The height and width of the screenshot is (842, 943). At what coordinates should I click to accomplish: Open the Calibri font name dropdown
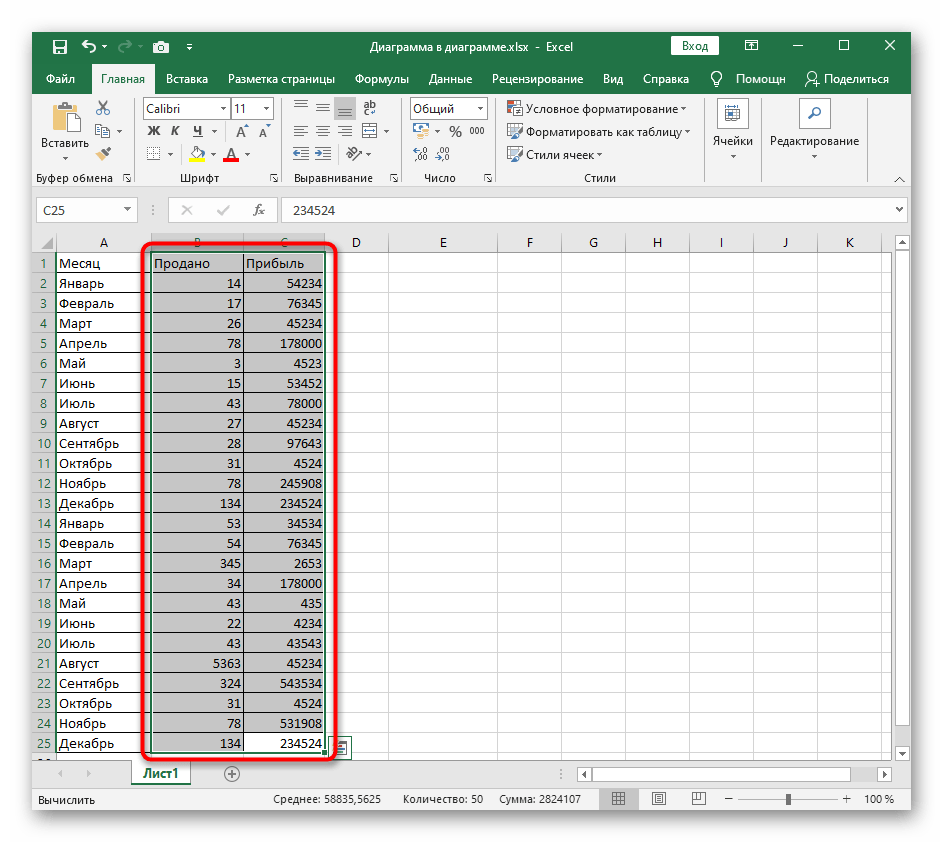224,109
